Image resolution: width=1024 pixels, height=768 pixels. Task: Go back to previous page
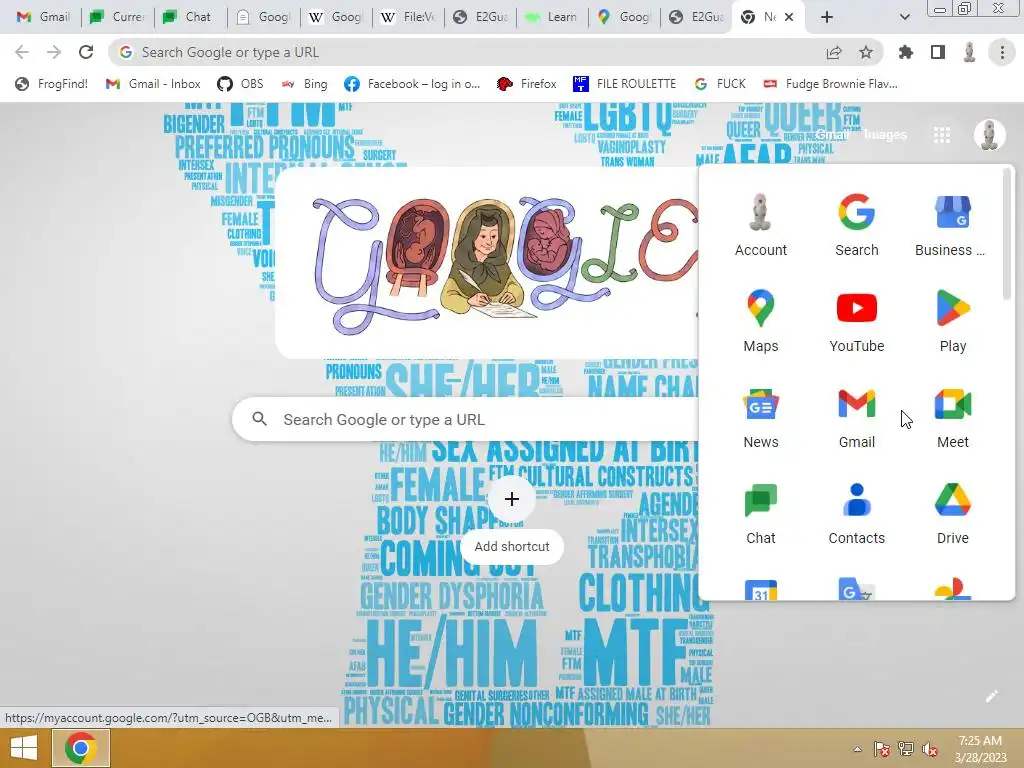[22, 52]
